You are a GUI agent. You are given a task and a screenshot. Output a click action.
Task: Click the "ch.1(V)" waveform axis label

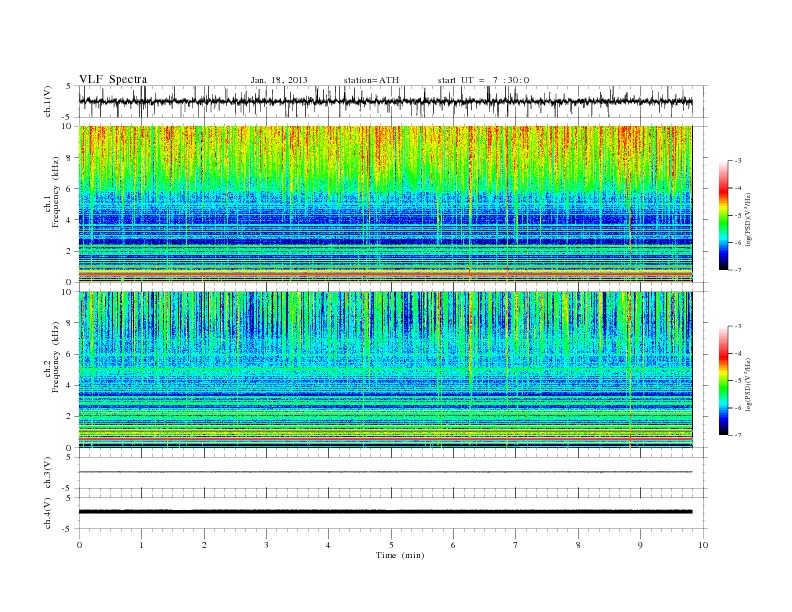pyautogui.click(x=47, y=101)
